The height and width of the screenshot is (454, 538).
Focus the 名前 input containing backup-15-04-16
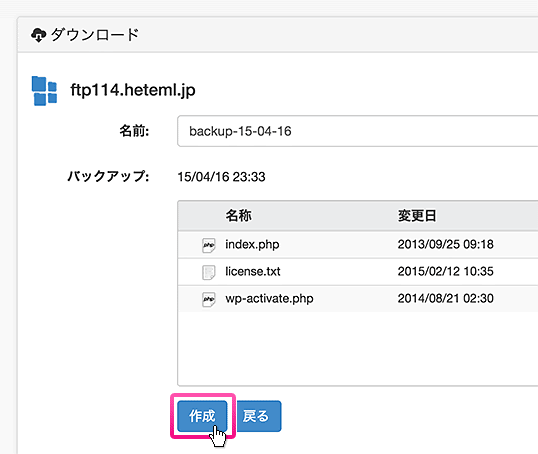[x=358, y=131]
